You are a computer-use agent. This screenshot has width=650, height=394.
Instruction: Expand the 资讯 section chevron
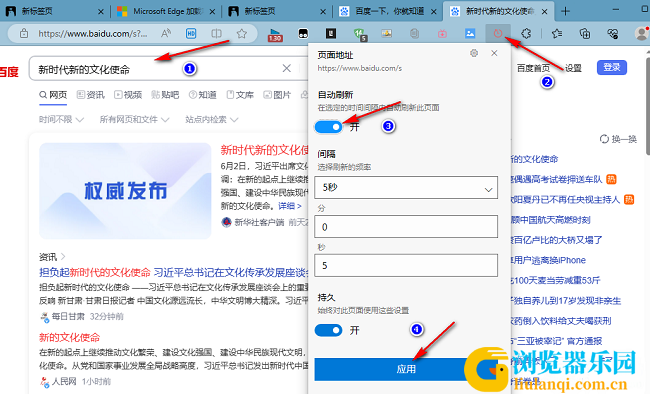click(63, 257)
